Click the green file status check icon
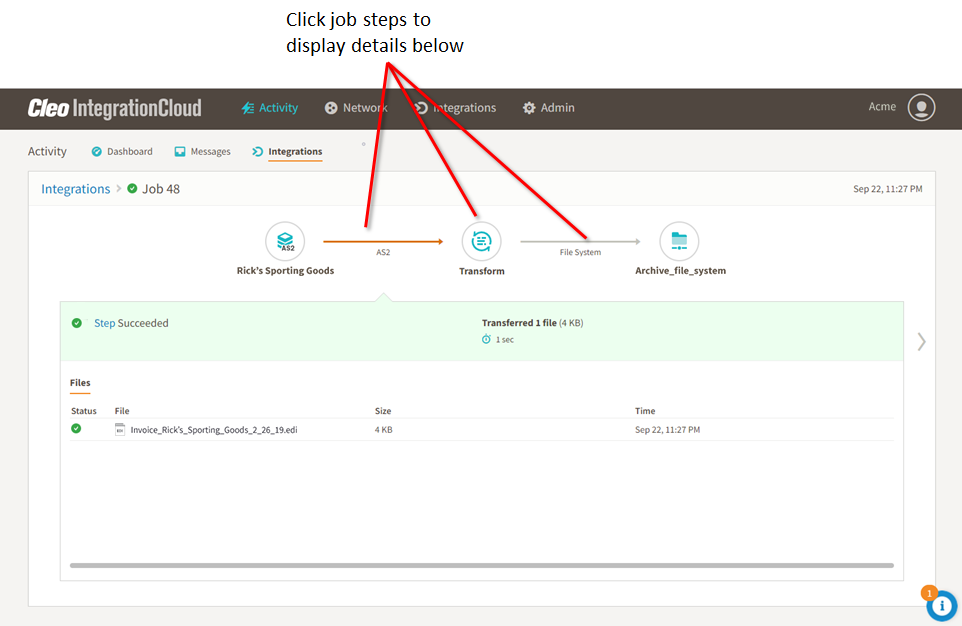The width and height of the screenshot is (962, 626). click(76, 429)
